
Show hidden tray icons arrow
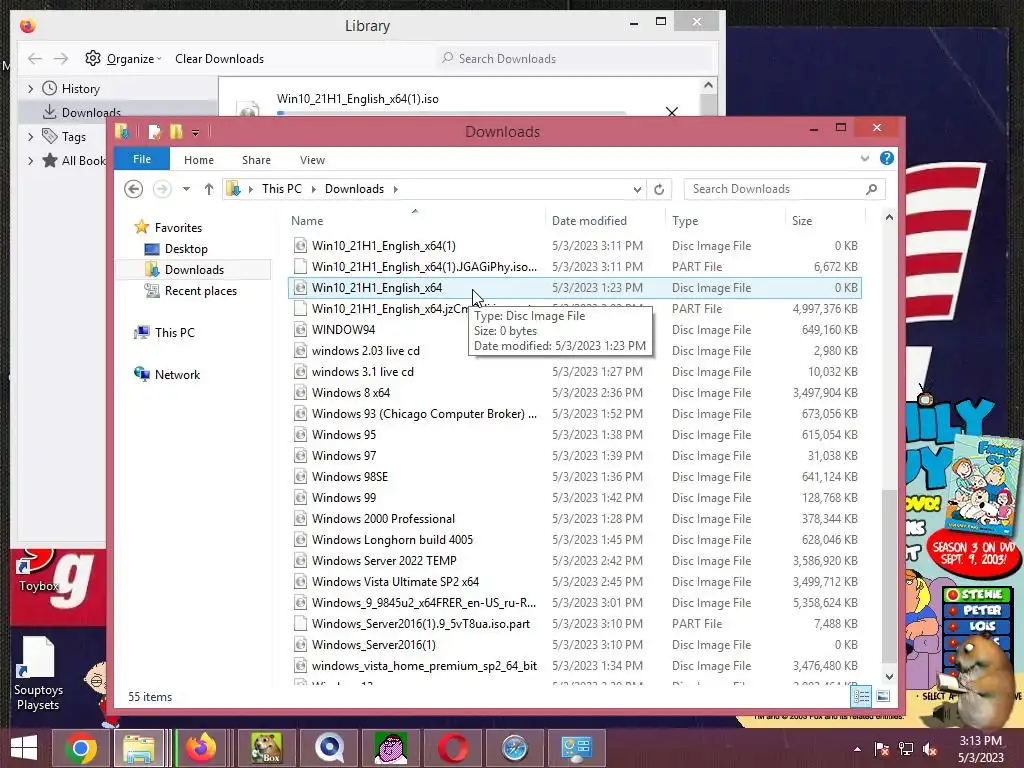coord(857,749)
